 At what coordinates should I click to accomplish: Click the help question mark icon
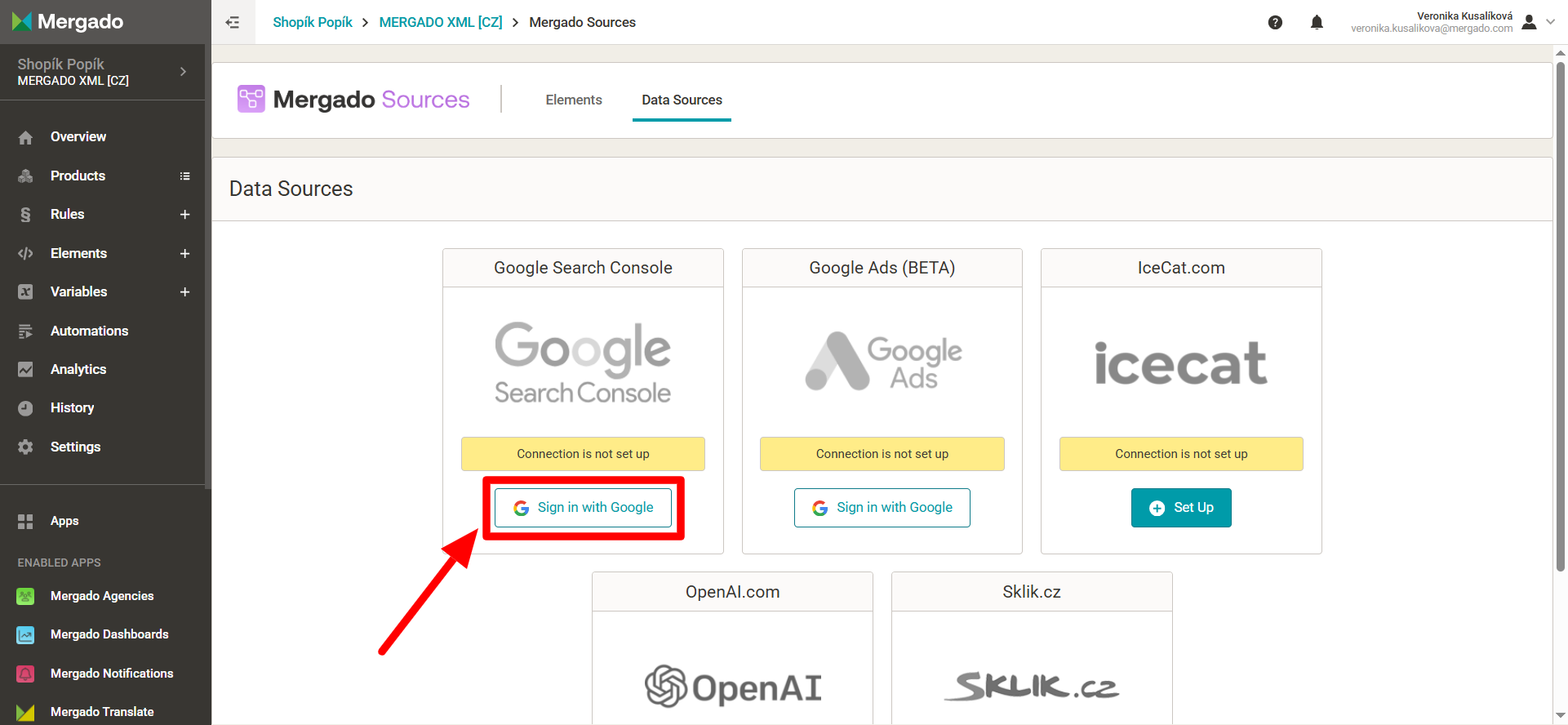1275,22
